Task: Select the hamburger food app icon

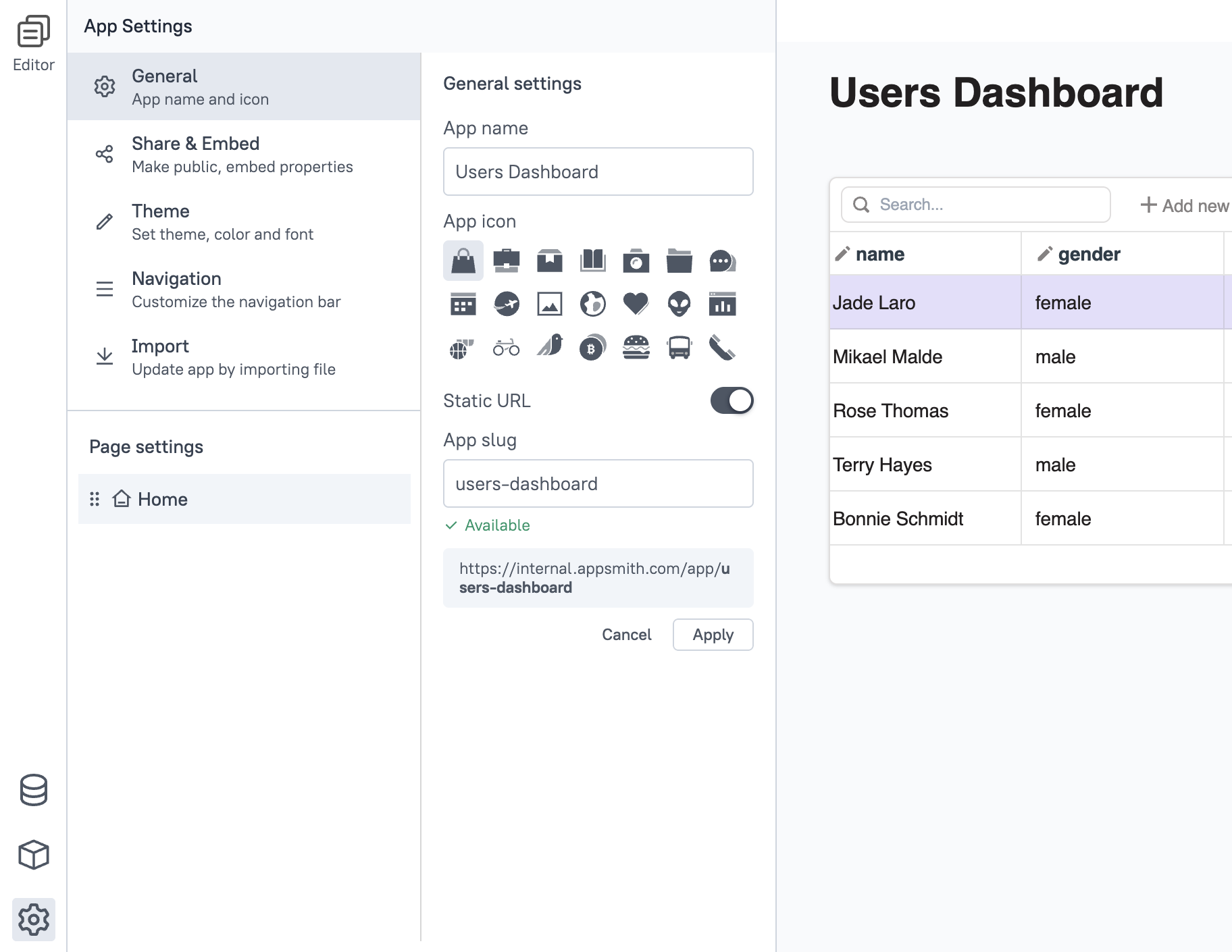Action: tap(636, 347)
